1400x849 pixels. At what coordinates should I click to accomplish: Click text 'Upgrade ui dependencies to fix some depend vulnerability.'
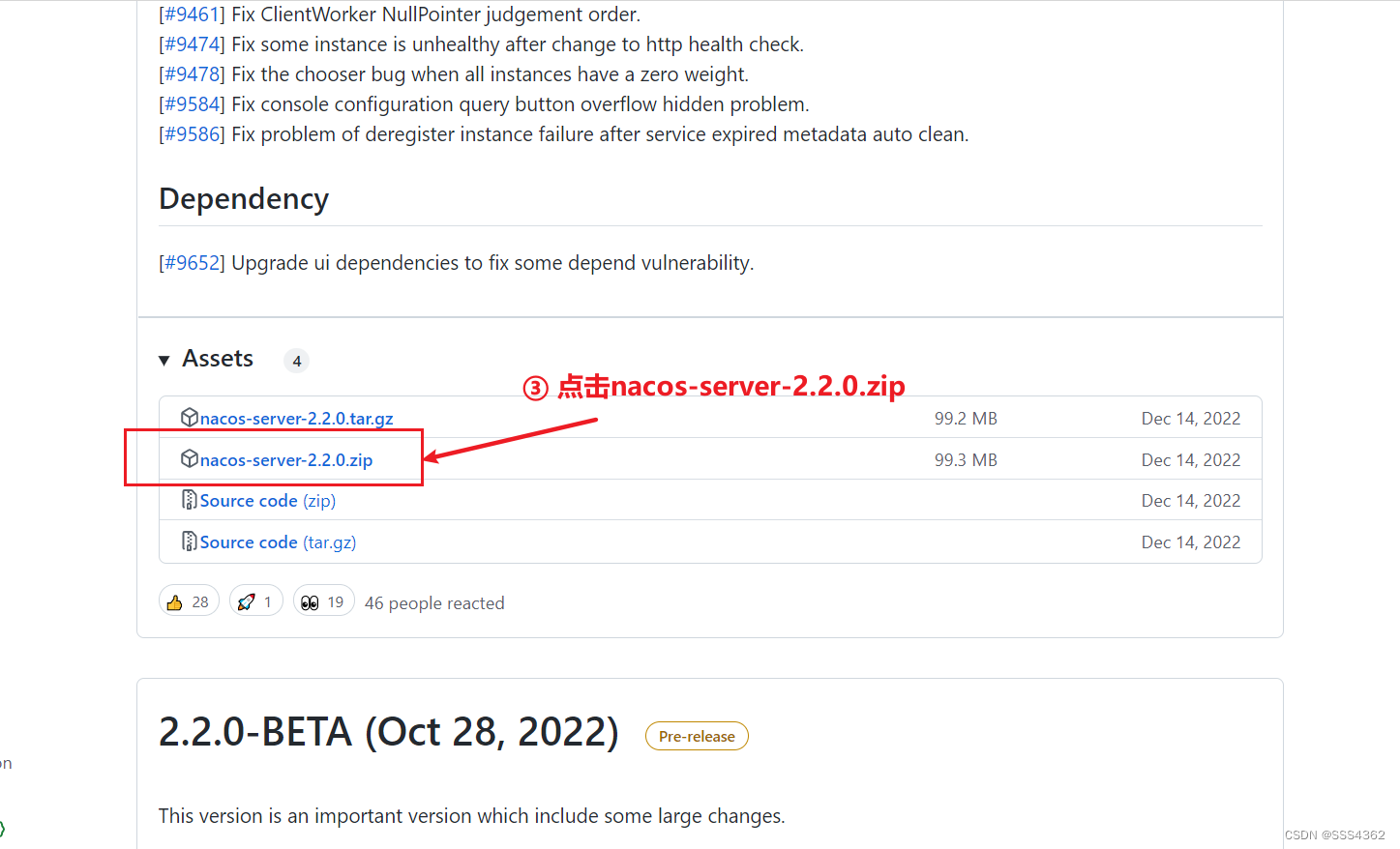(x=492, y=263)
